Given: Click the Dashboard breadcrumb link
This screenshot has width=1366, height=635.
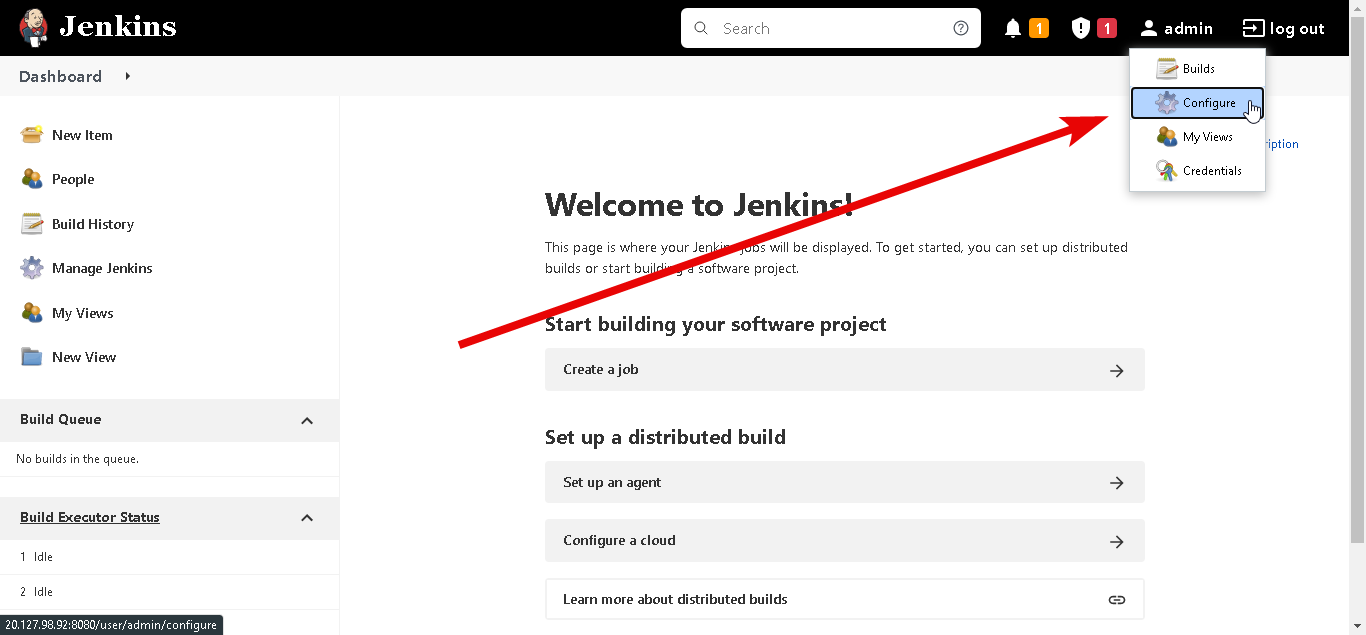Looking at the screenshot, I should coord(60,76).
